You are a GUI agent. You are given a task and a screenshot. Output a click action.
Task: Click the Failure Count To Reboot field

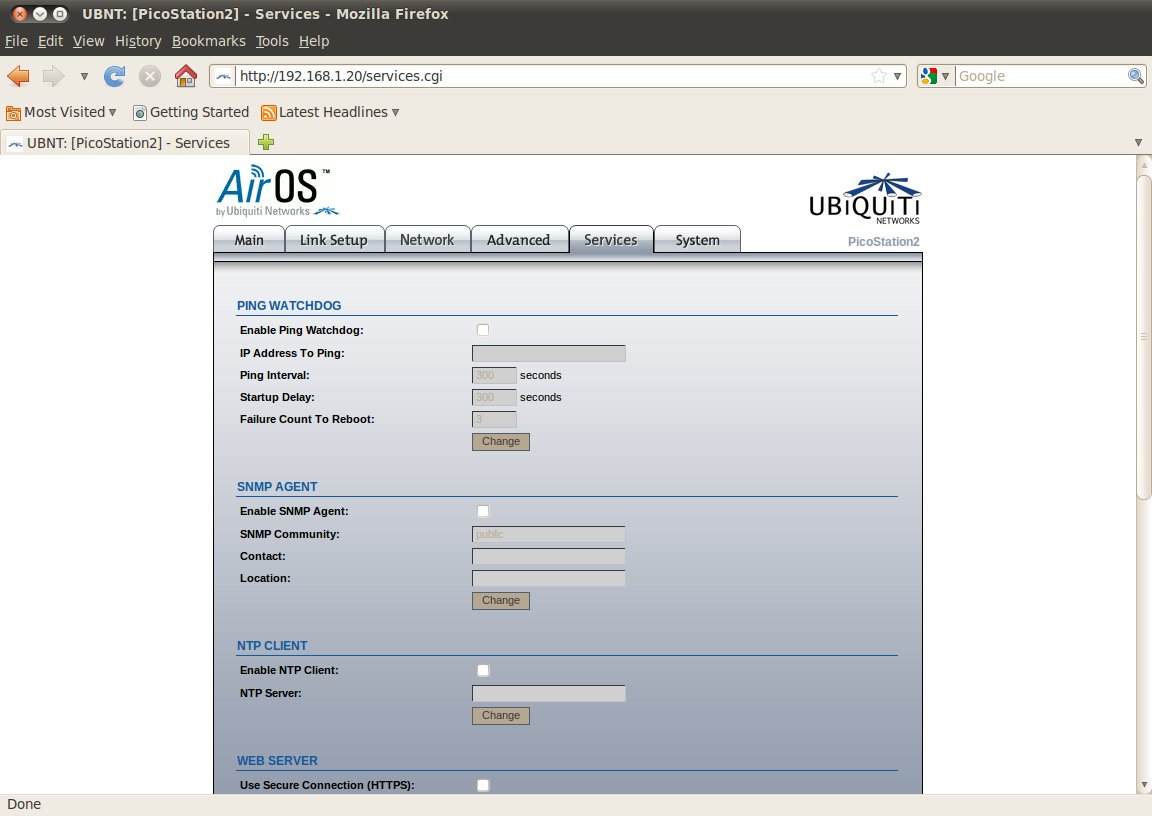click(494, 419)
